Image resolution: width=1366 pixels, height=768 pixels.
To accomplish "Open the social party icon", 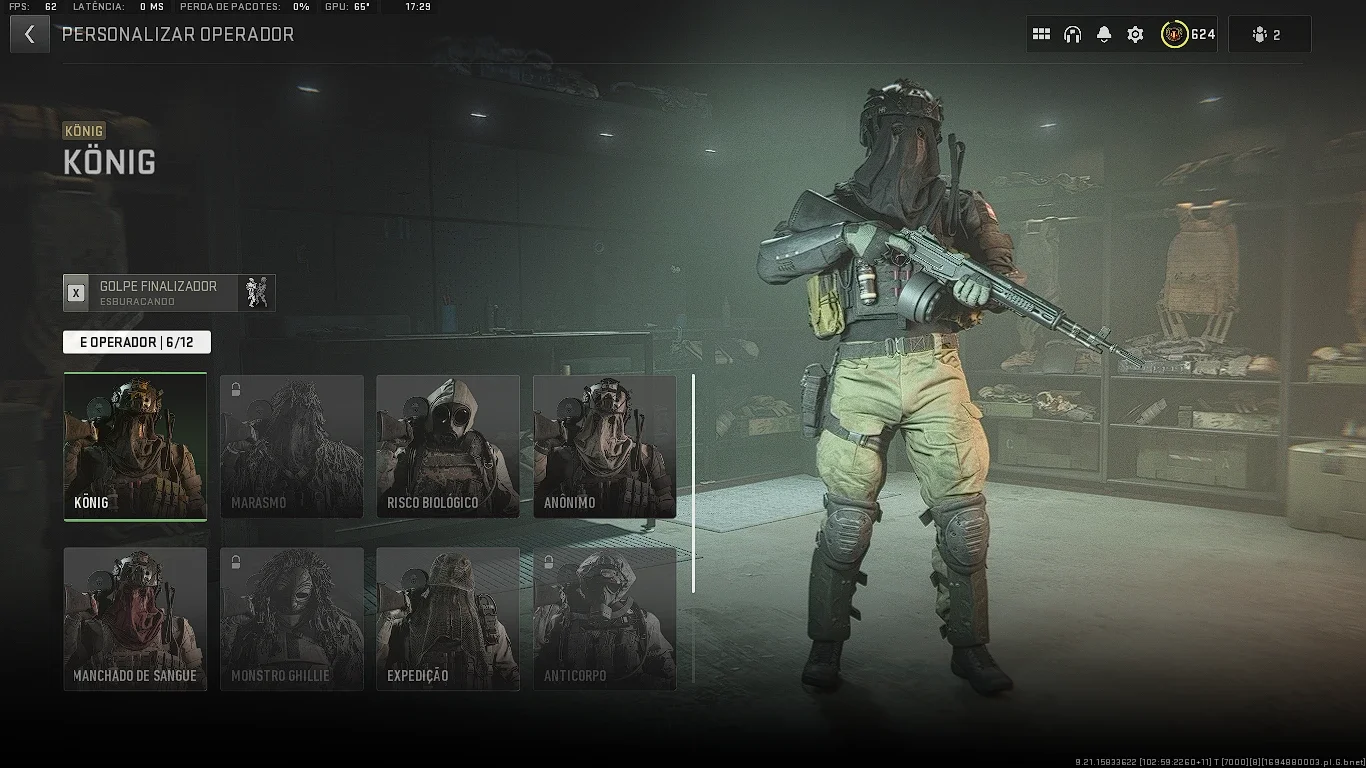I will 1259,35.
